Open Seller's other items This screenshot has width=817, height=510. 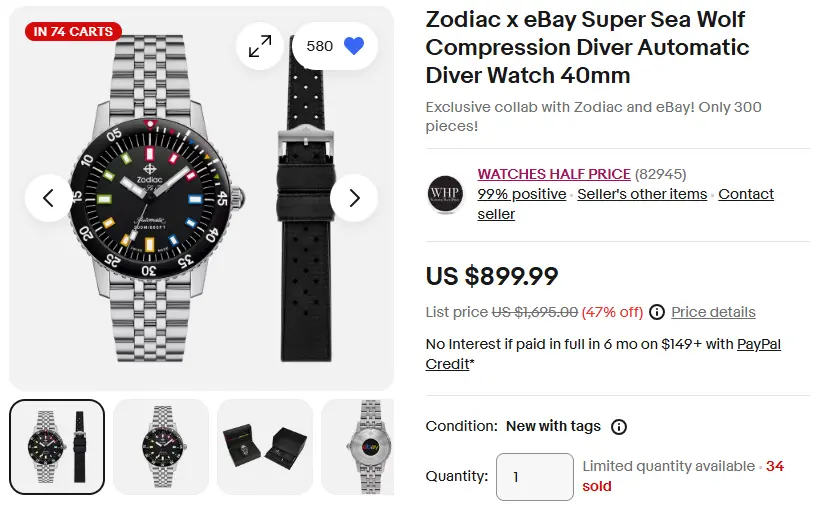coord(642,194)
